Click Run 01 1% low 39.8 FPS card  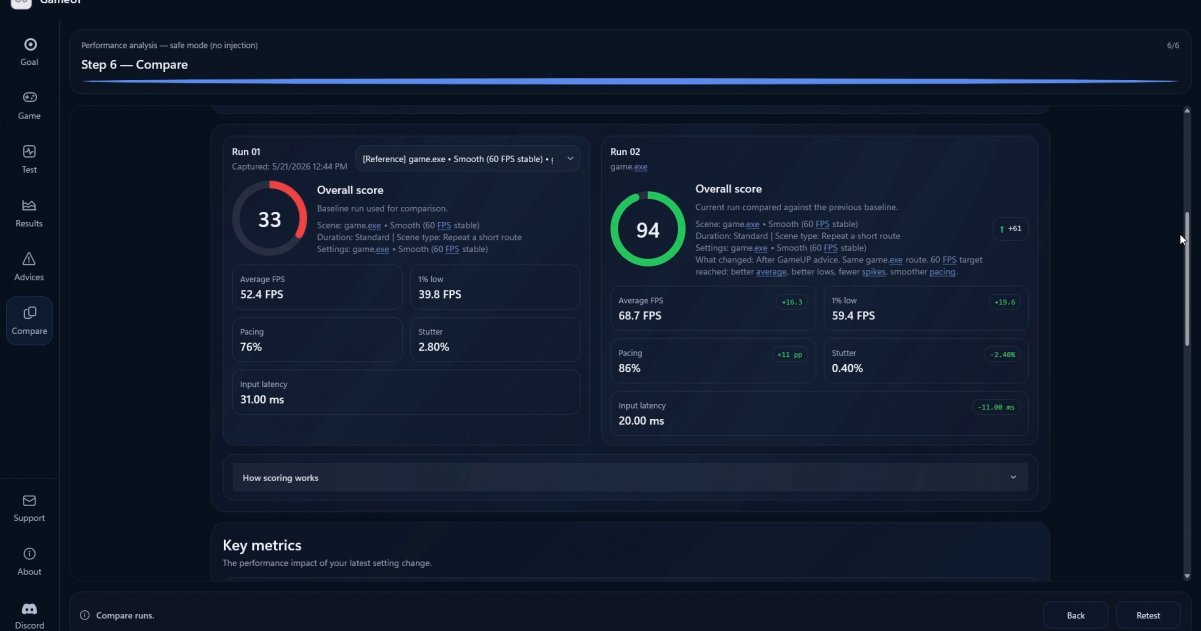[x=495, y=287]
